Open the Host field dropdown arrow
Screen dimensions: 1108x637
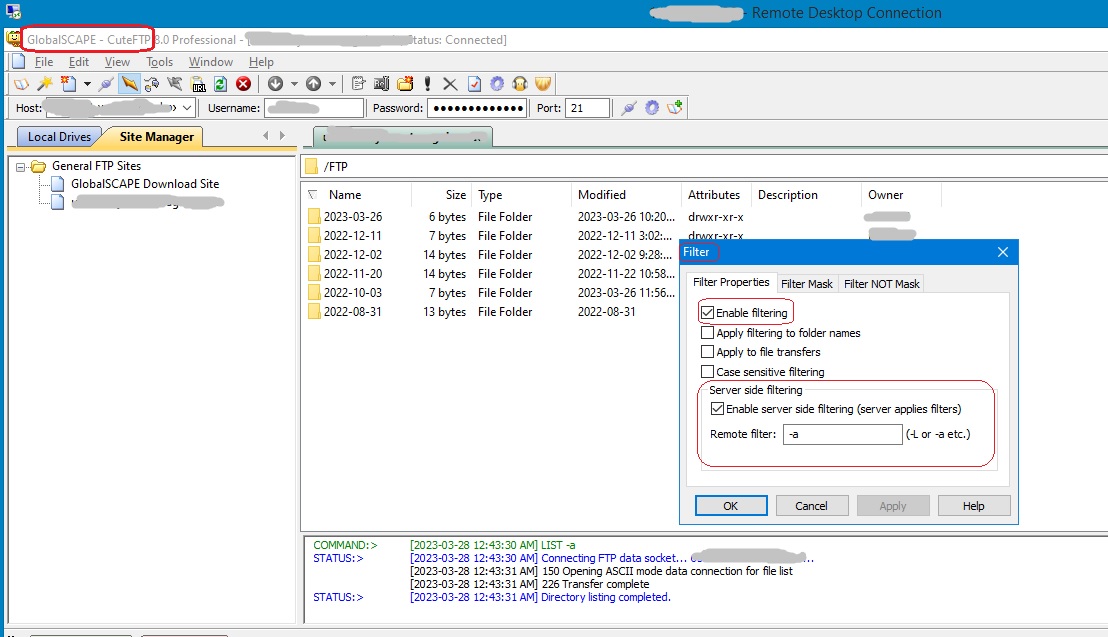coord(186,107)
